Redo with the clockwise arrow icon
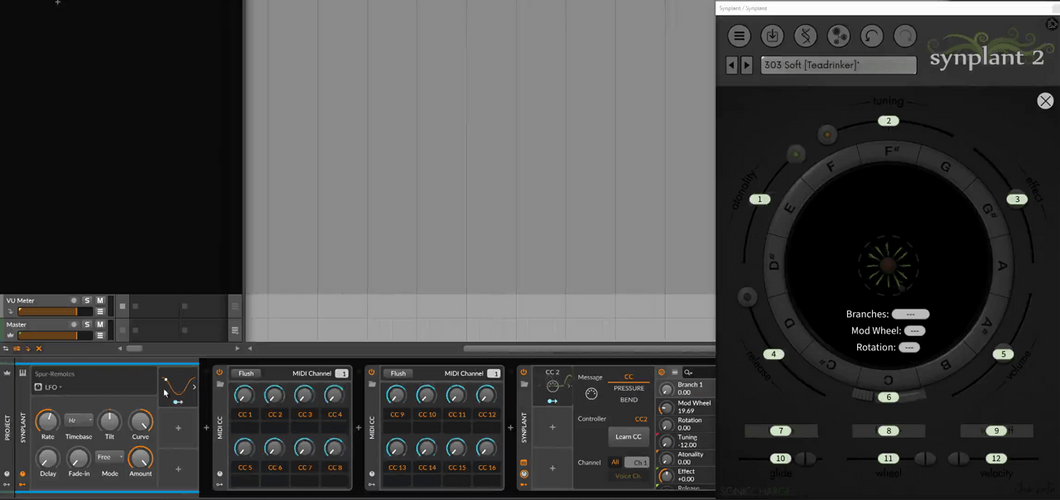This screenshot has width=1060, height=500. 905,35
